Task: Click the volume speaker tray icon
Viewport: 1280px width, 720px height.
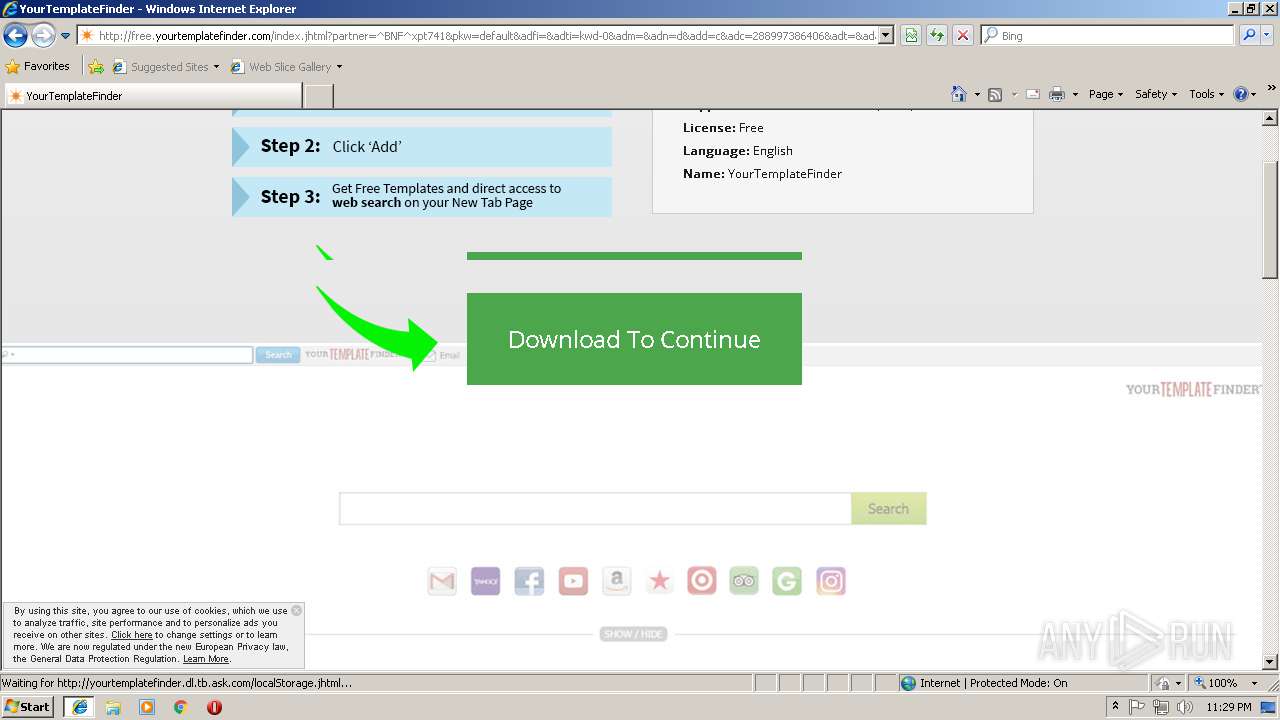Action: (1185, 707)
